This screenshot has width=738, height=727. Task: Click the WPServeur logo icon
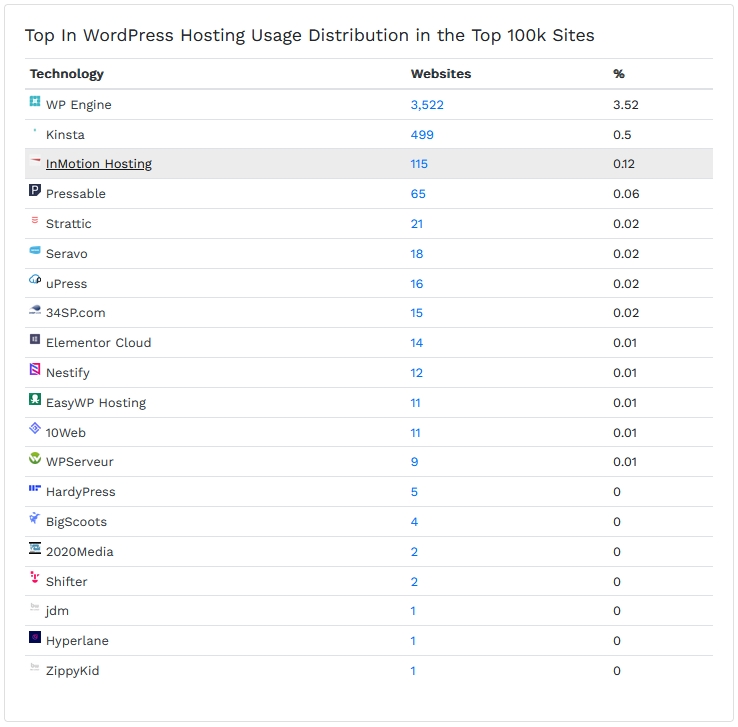click(x=35, y=460)
